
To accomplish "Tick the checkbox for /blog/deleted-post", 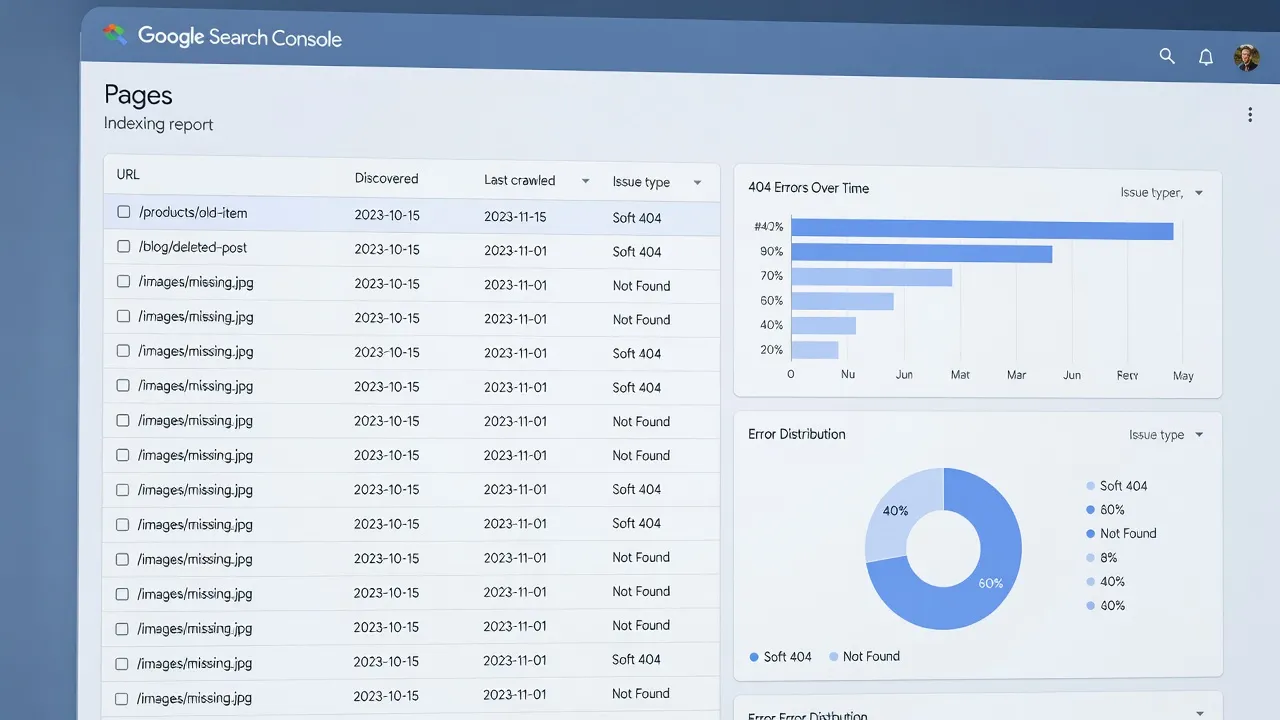I will [124, 246].
